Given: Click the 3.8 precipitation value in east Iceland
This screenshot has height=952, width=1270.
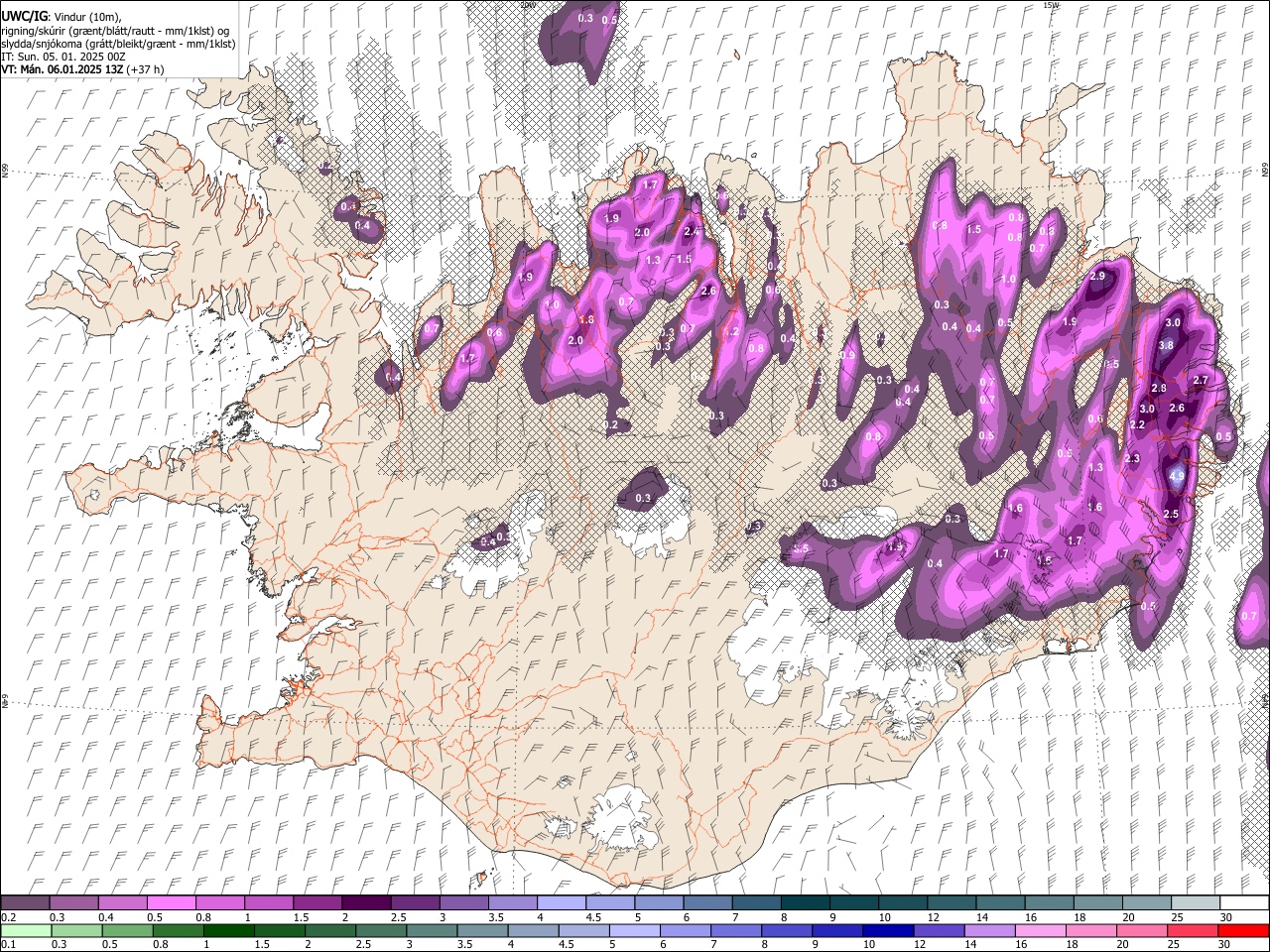Looking at the screenshot, I should pyautogui.click(x=1167, y=345).
